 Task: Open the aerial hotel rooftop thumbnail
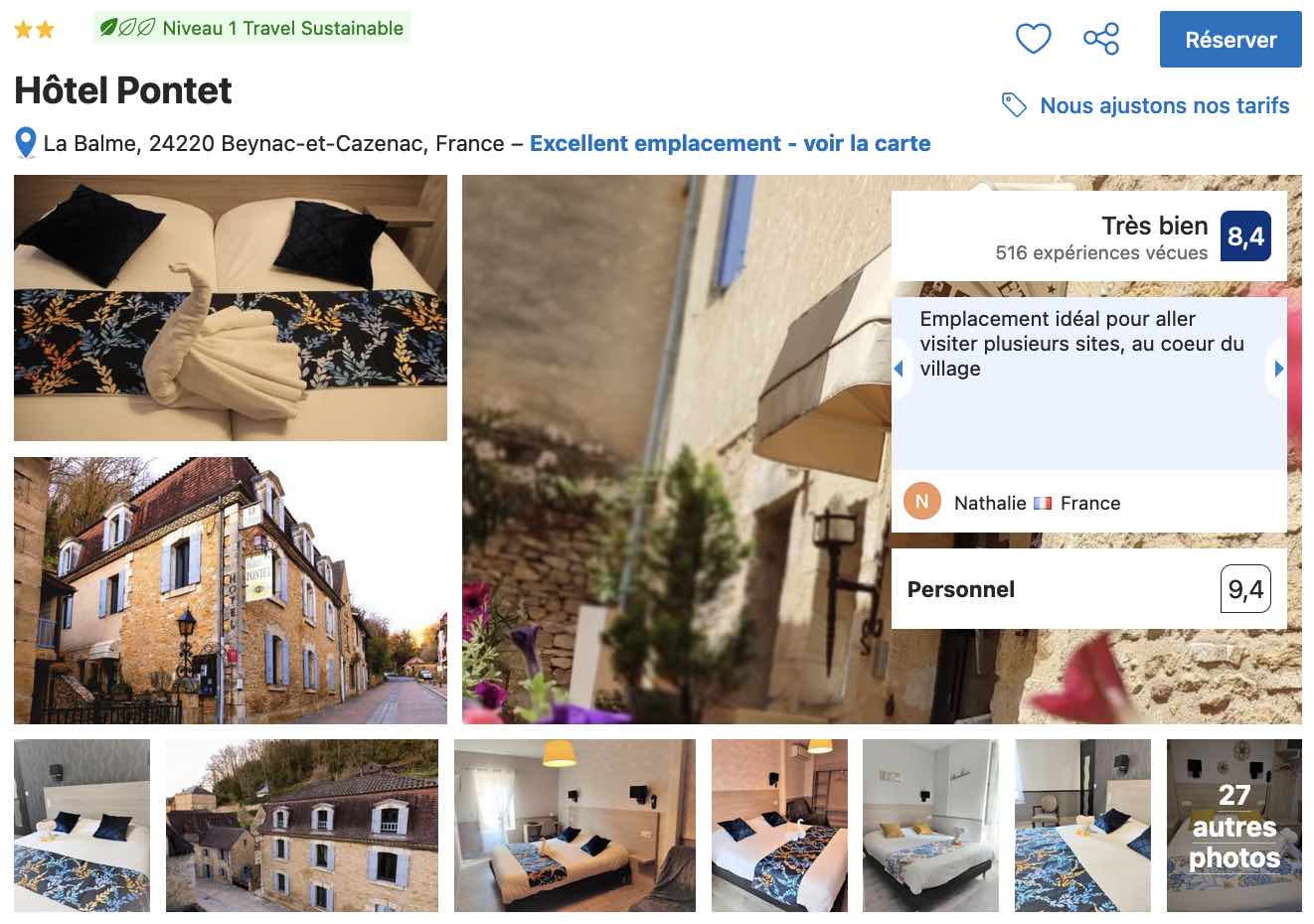click(302, 826)
